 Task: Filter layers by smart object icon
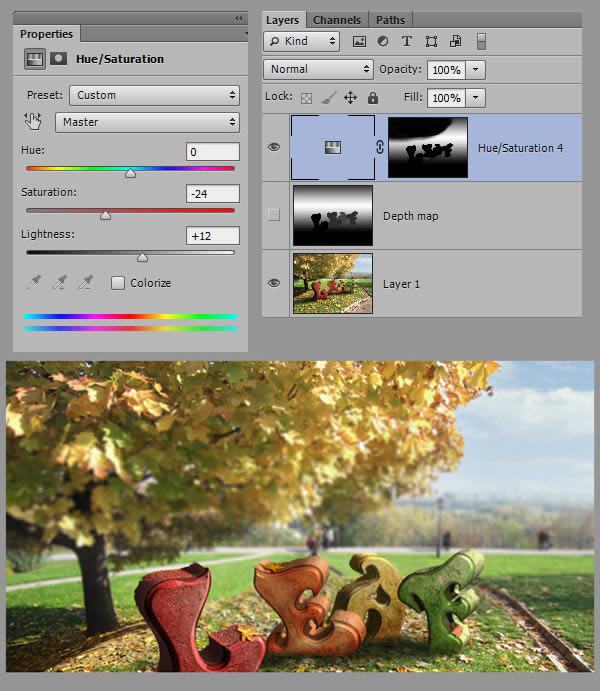(x=455, y=41)
